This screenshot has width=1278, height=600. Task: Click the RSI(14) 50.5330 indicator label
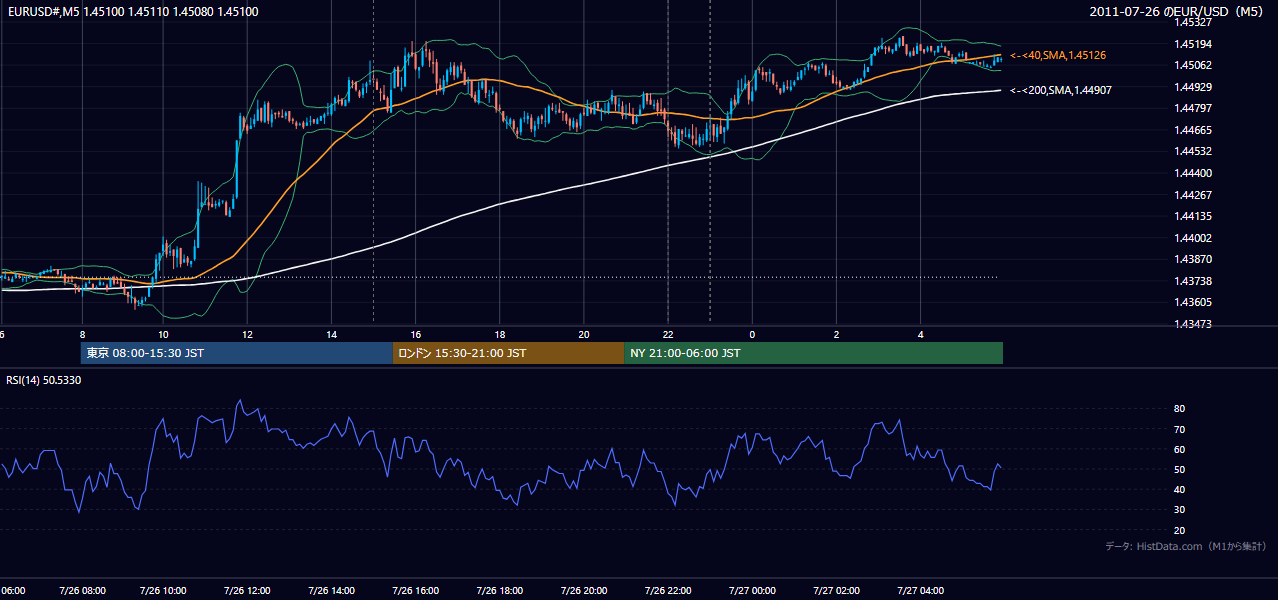point(43,380)
